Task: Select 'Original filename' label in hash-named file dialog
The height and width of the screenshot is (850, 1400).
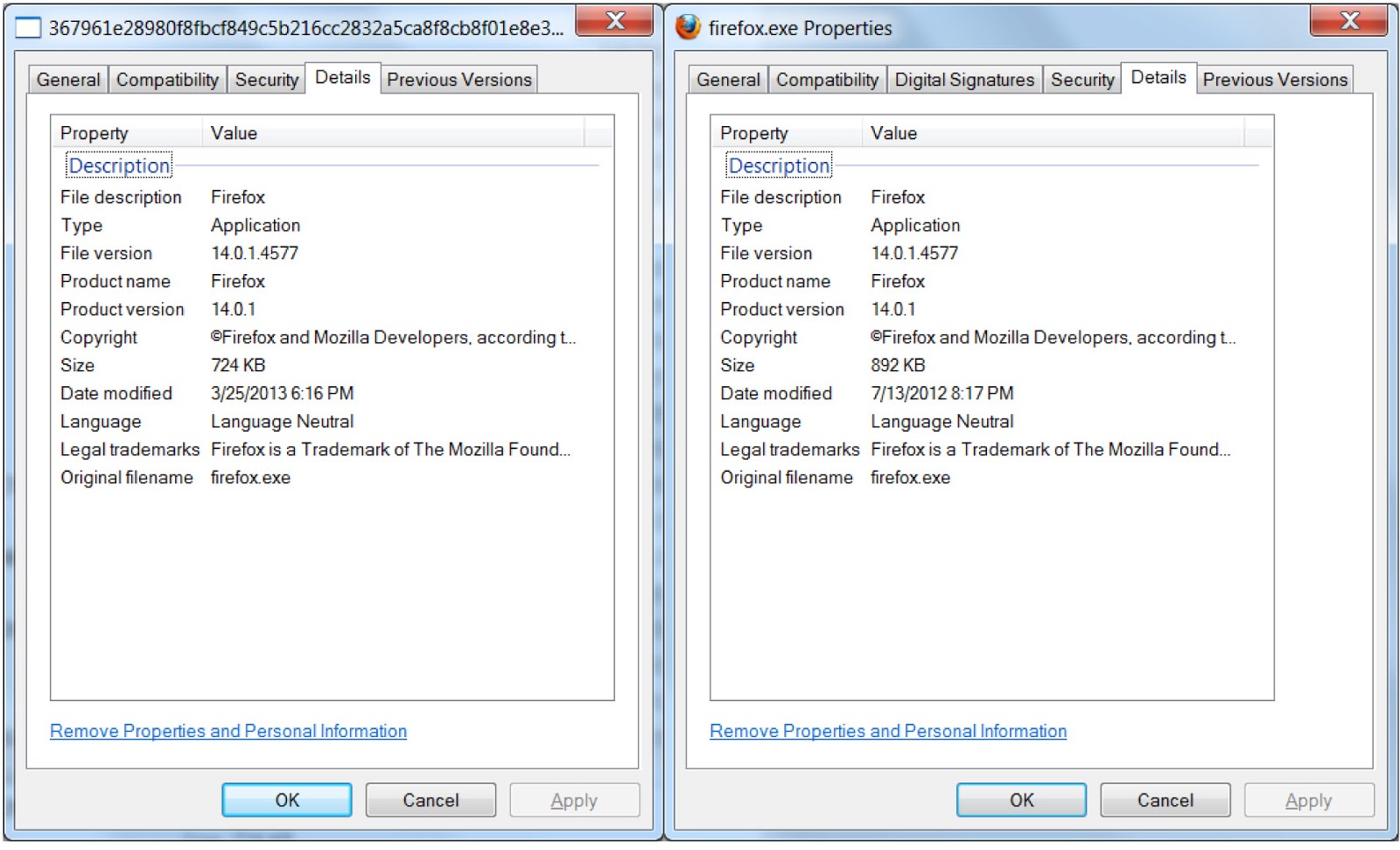Action: [127, 477]
